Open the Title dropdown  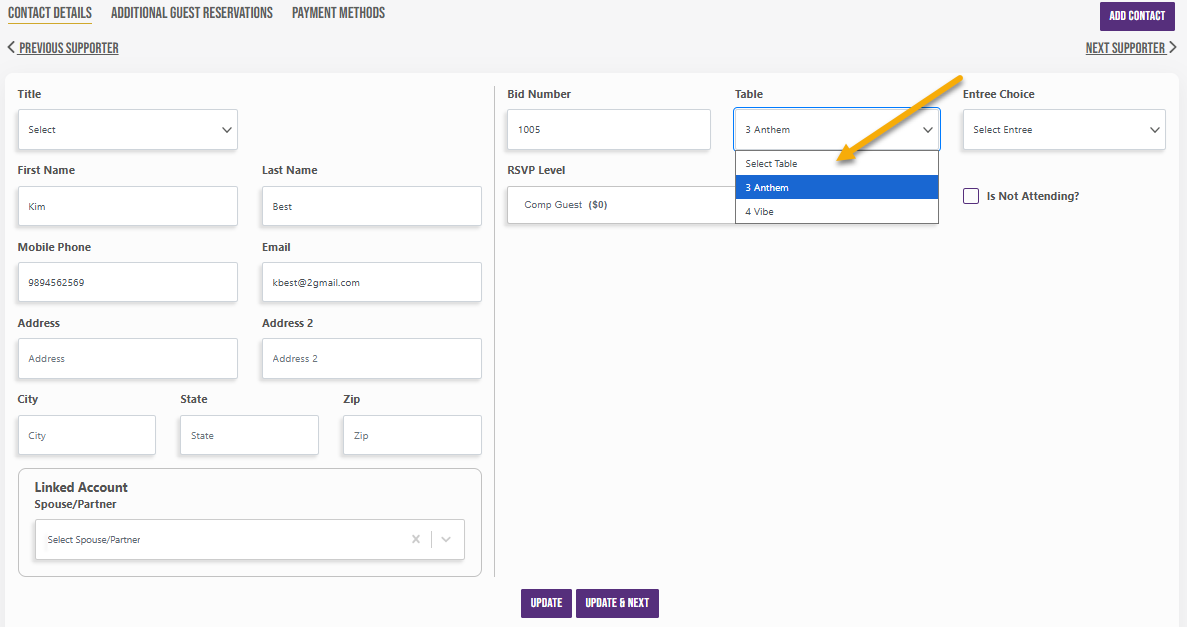coord(127,129)
